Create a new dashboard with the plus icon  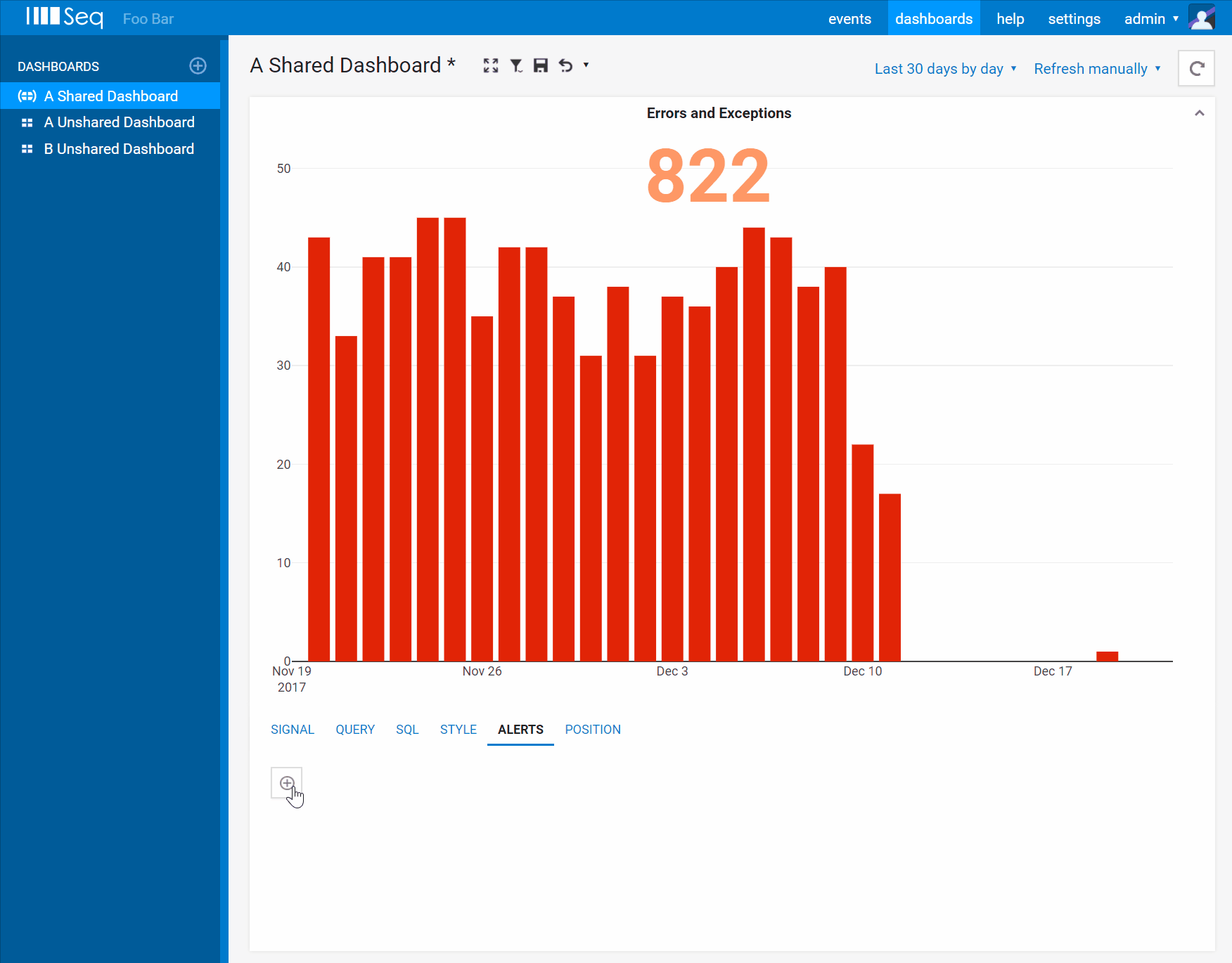[198, 65]
